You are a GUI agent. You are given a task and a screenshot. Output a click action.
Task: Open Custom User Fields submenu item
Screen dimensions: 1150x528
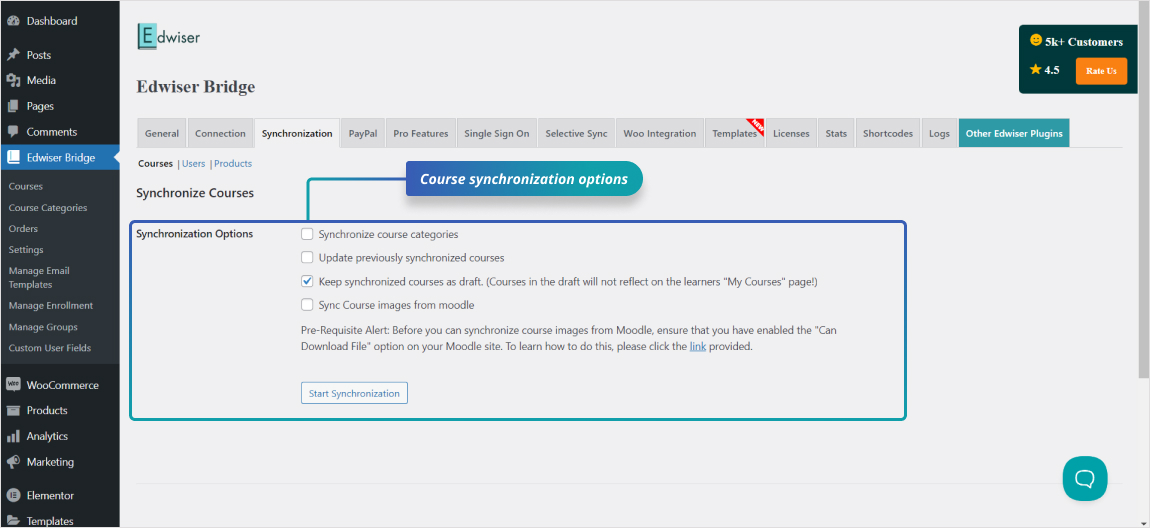point(50,348)
